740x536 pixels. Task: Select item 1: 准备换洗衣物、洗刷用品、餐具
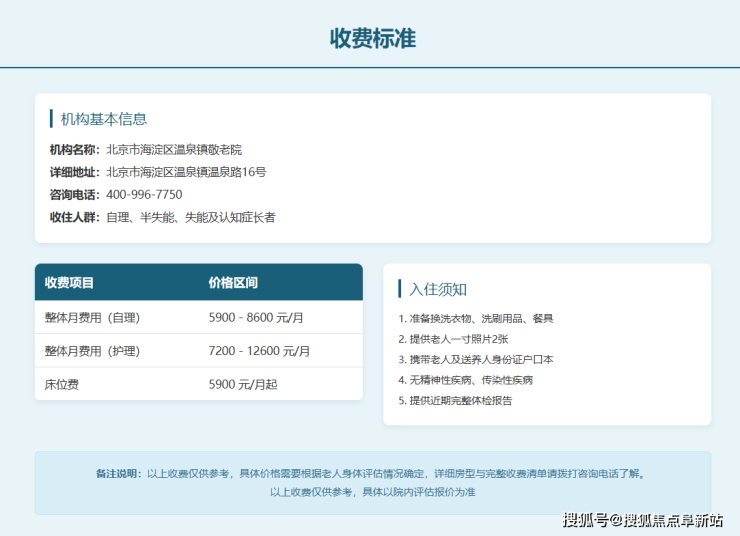click(476, 318)
